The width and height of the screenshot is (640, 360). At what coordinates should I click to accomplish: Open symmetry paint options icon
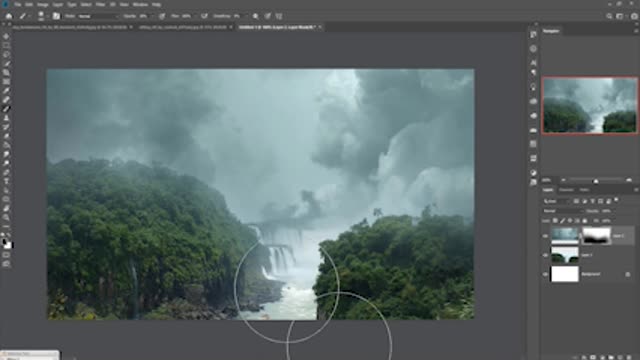(279, 16)
